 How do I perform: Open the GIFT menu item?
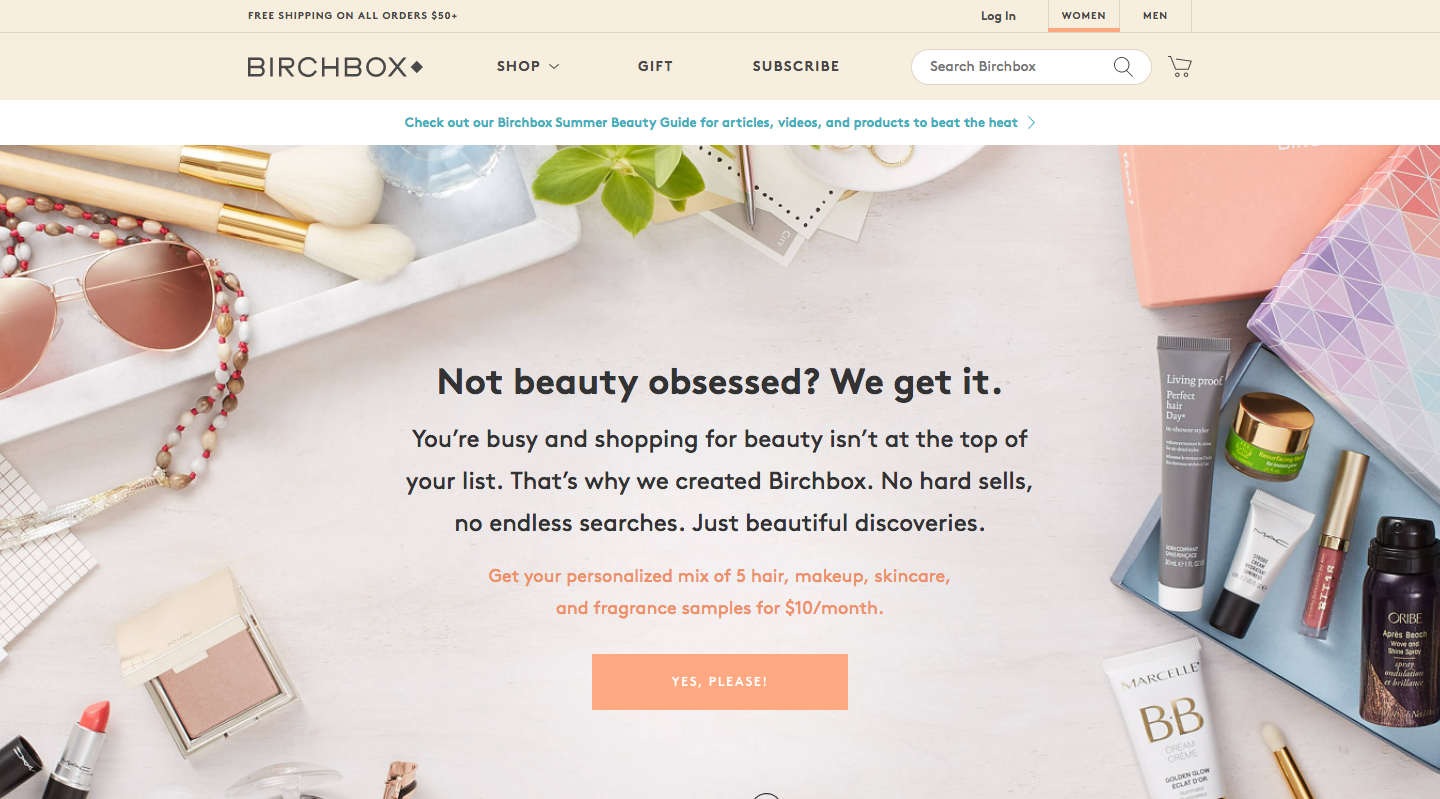point(655,67)
